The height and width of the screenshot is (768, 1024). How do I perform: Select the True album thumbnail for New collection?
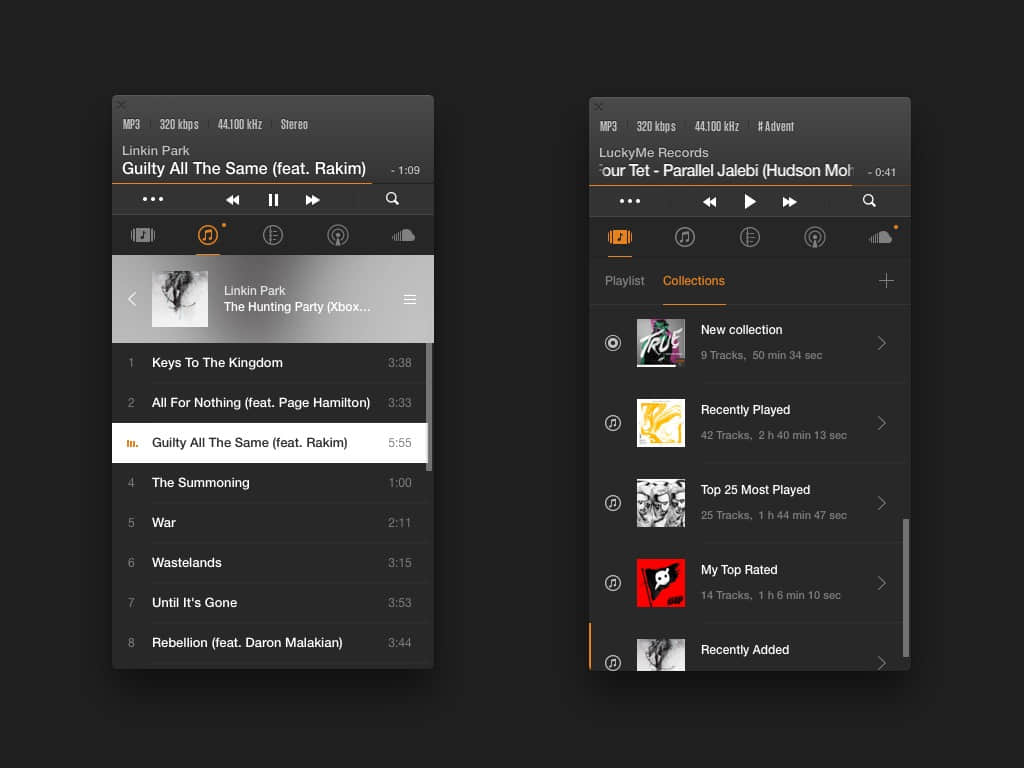coord(661,343)
